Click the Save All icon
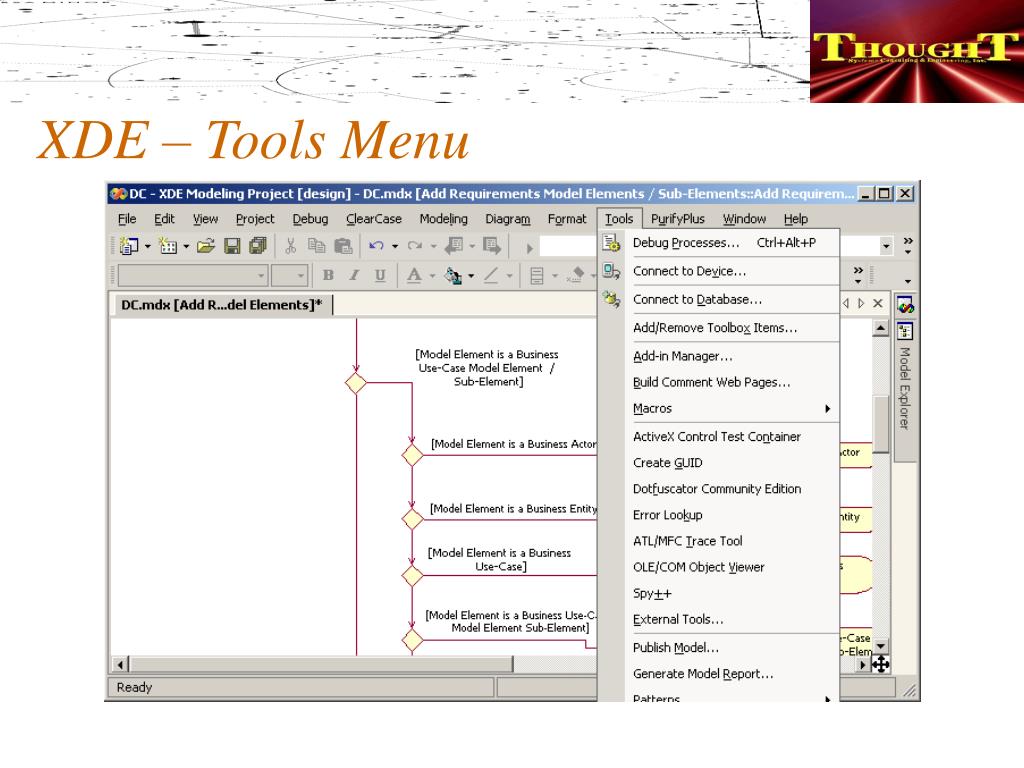This screenshot has height=768, width=1024. pyautogui.click(x=258, y=246)
